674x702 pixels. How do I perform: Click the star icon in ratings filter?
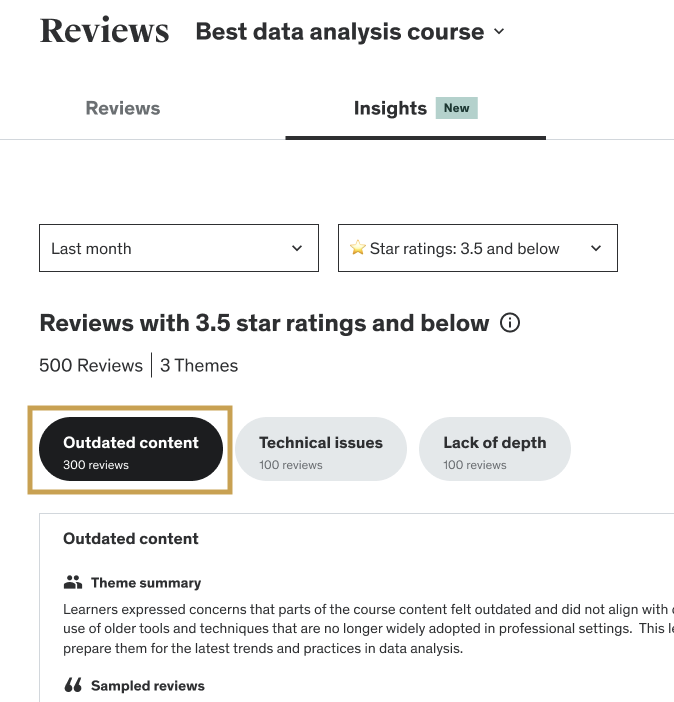357,249
